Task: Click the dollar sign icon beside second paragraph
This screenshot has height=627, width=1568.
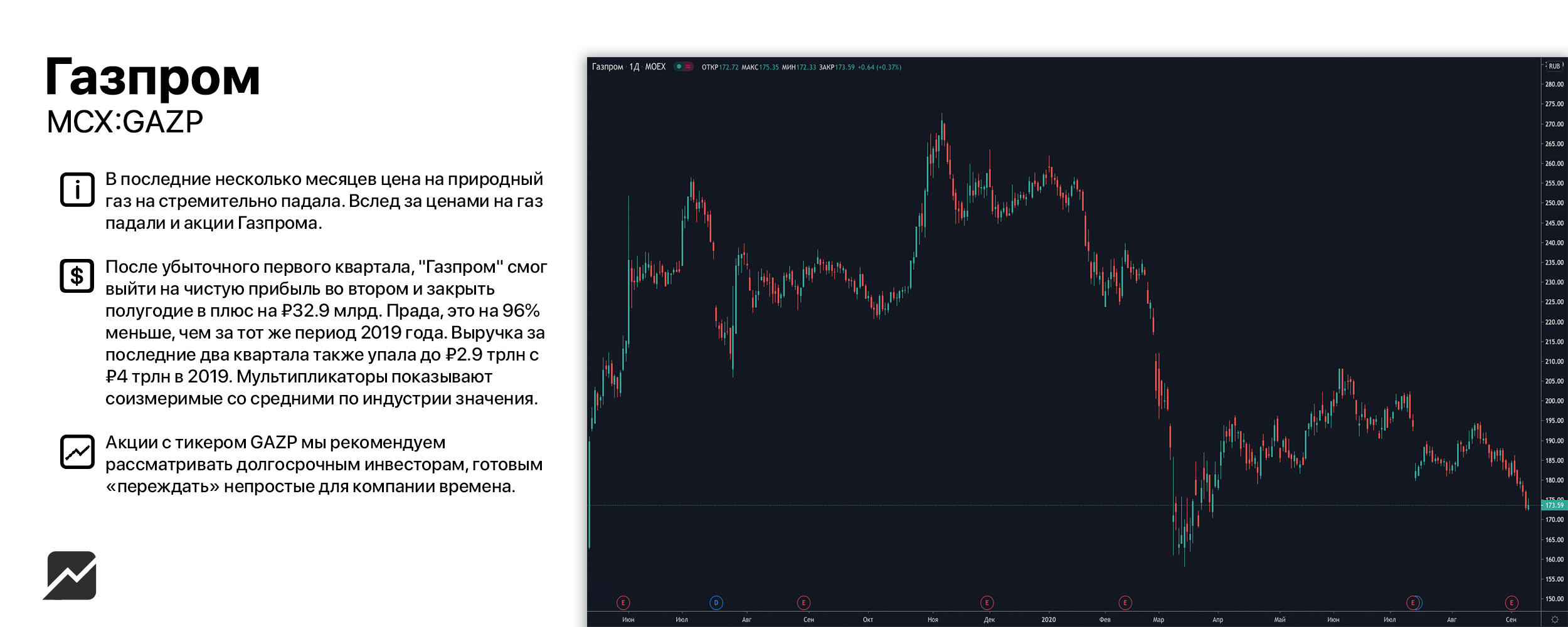Action: (x=77, y=276)
